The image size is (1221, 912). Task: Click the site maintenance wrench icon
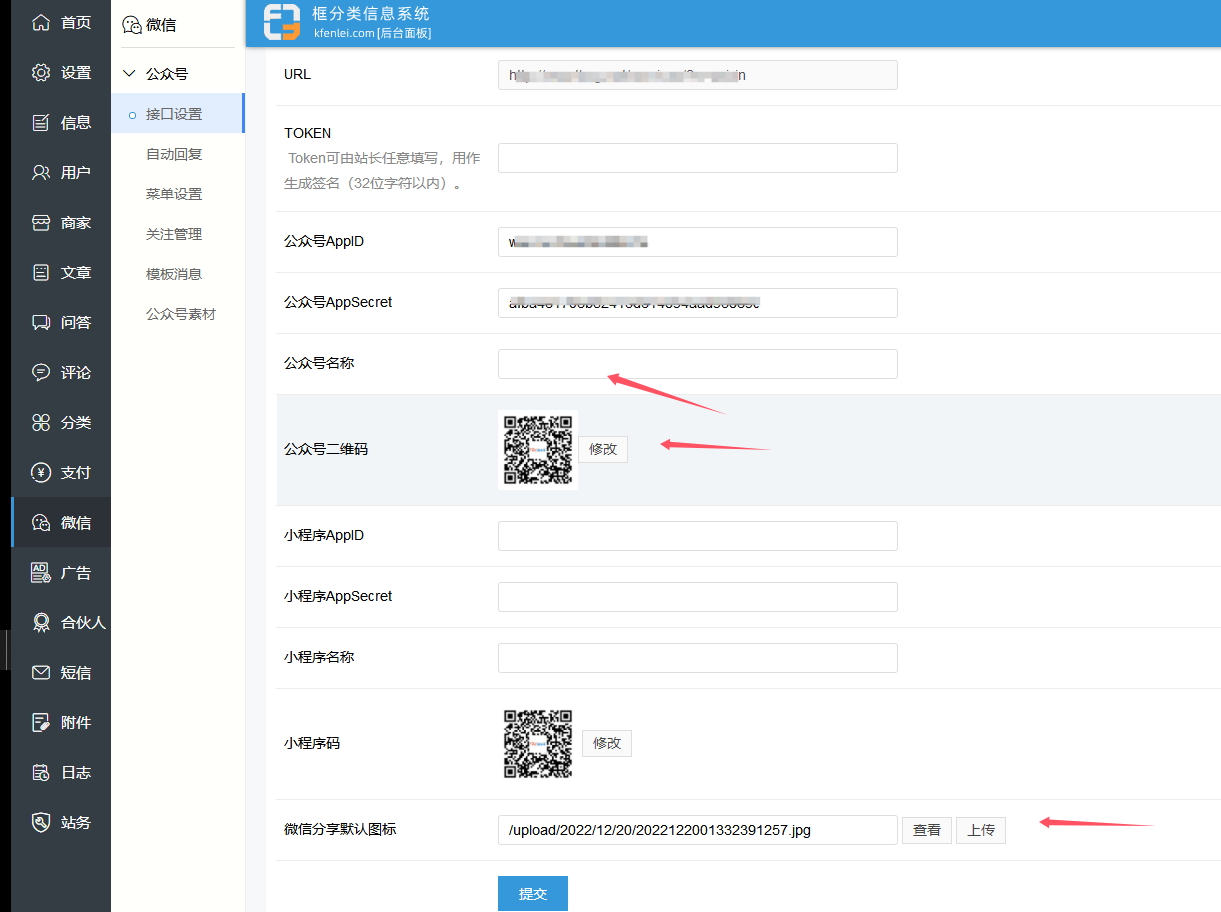point(41,822)
